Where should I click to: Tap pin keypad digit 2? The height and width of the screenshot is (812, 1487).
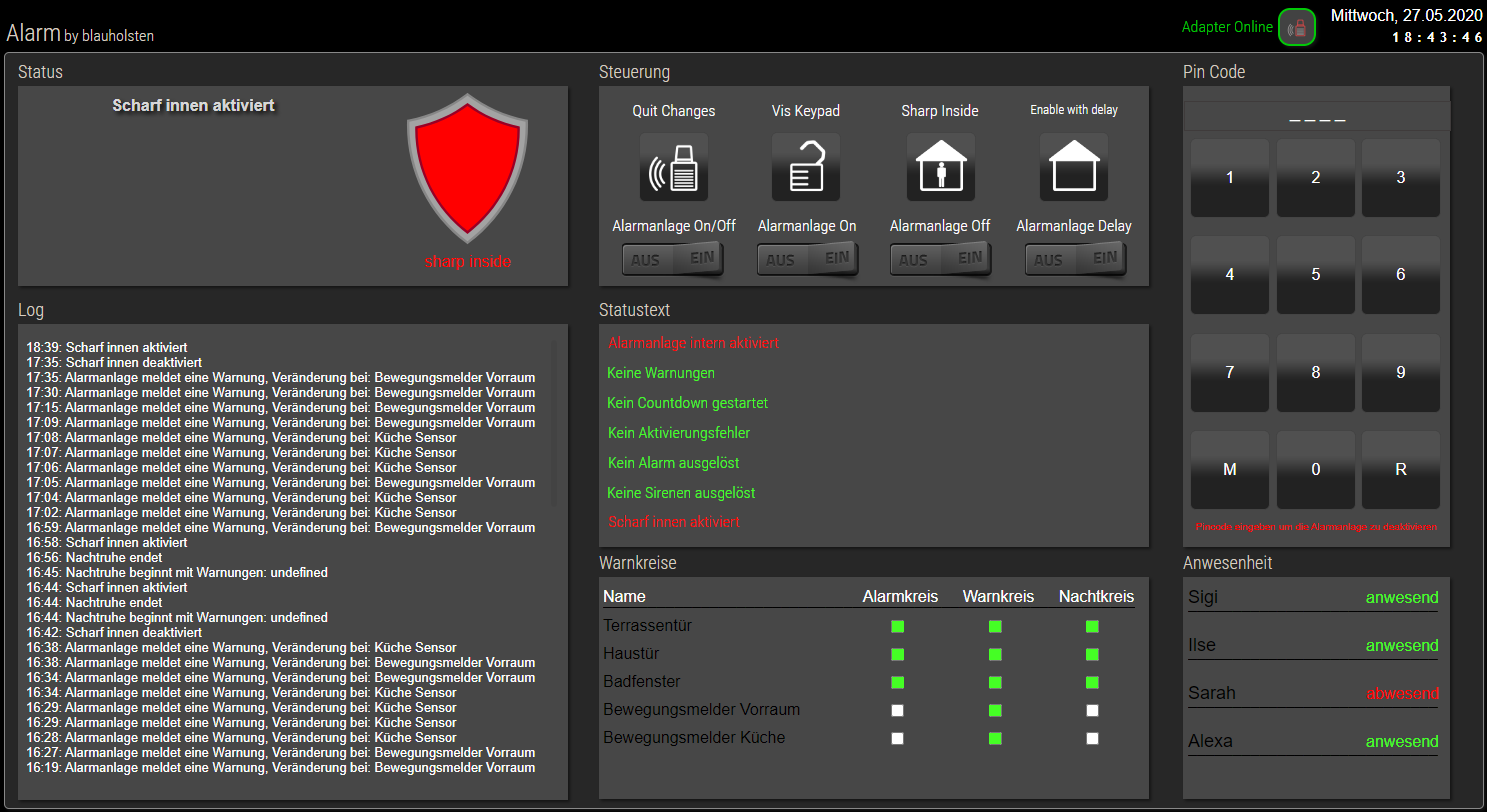pos(1316,178)
